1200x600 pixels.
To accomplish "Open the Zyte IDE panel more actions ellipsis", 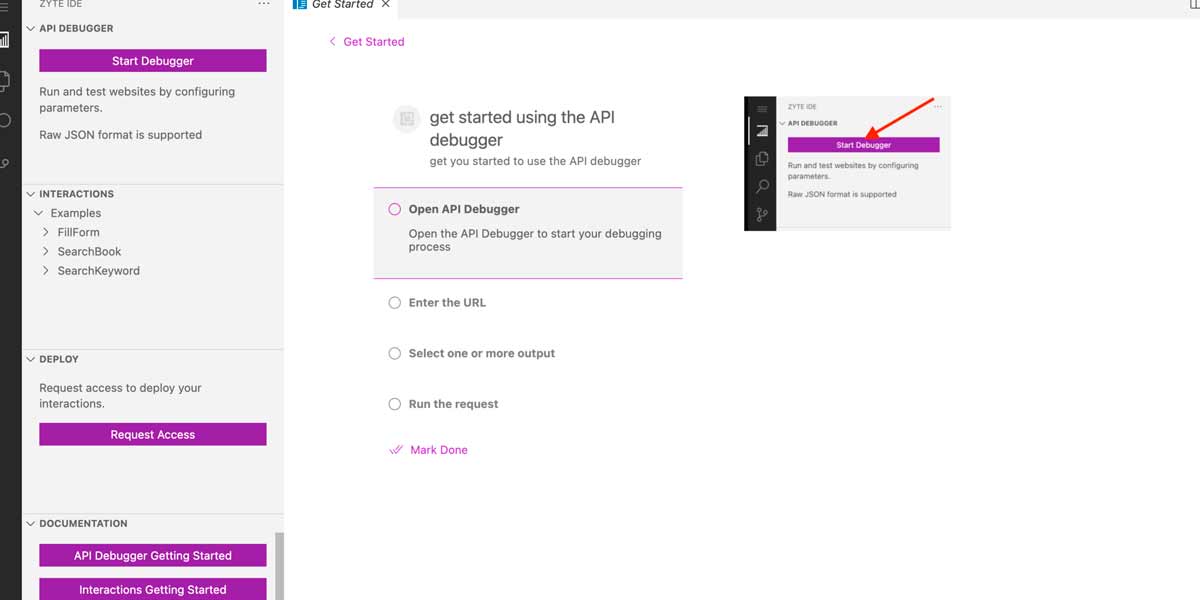I will [x=264, y=4].
